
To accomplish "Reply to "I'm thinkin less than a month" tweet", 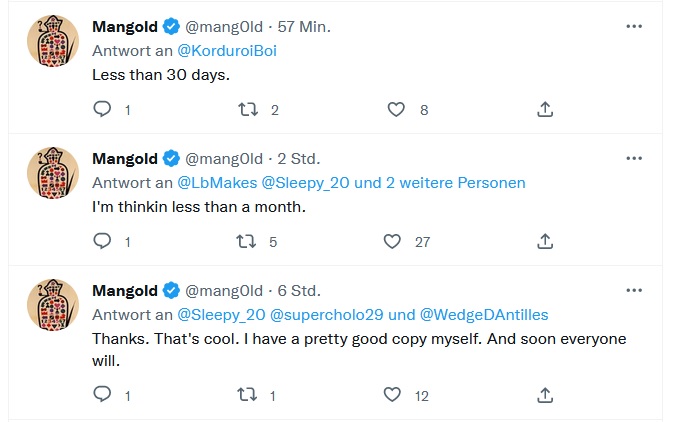I will coord(102,241).
